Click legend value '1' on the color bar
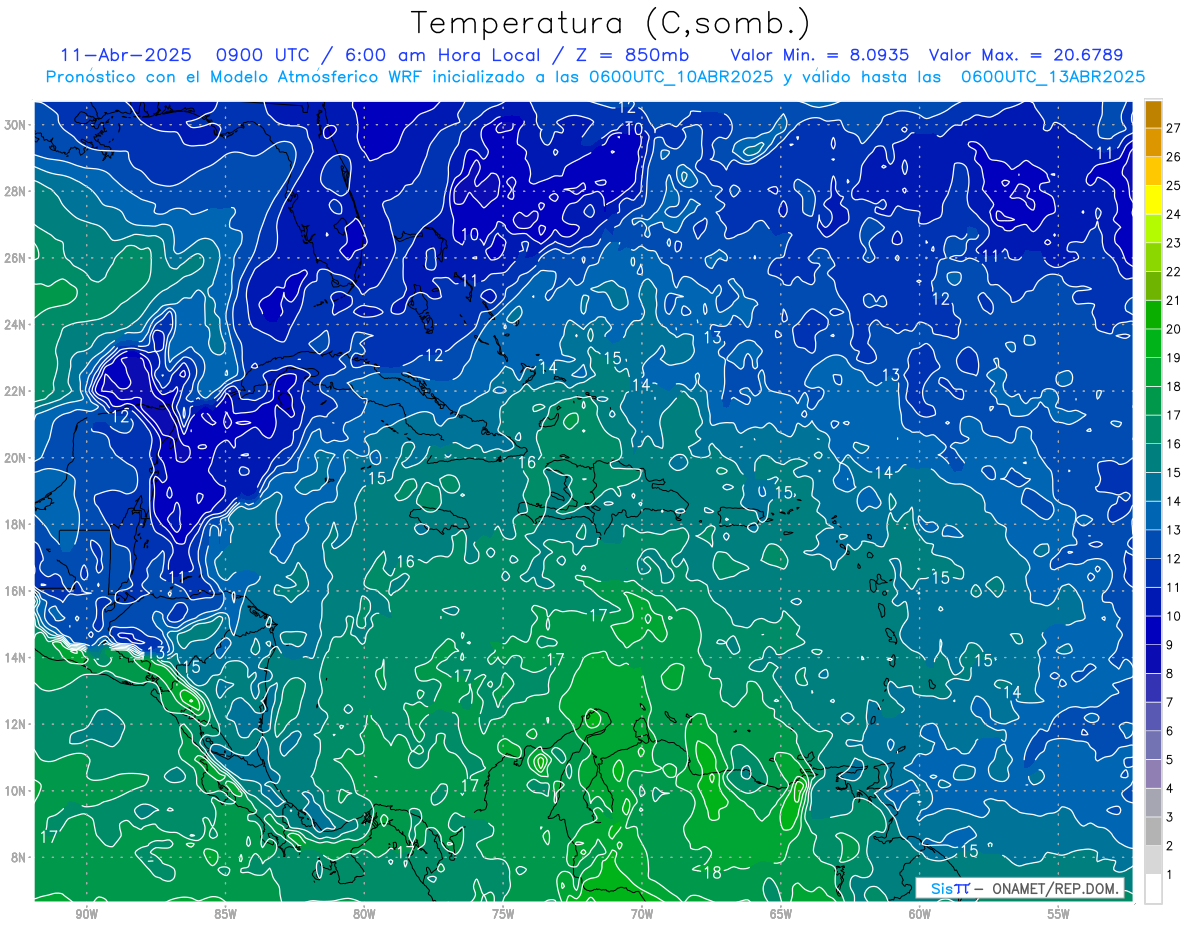This screenshot has height=927, width=1200. pos(1170,874)
